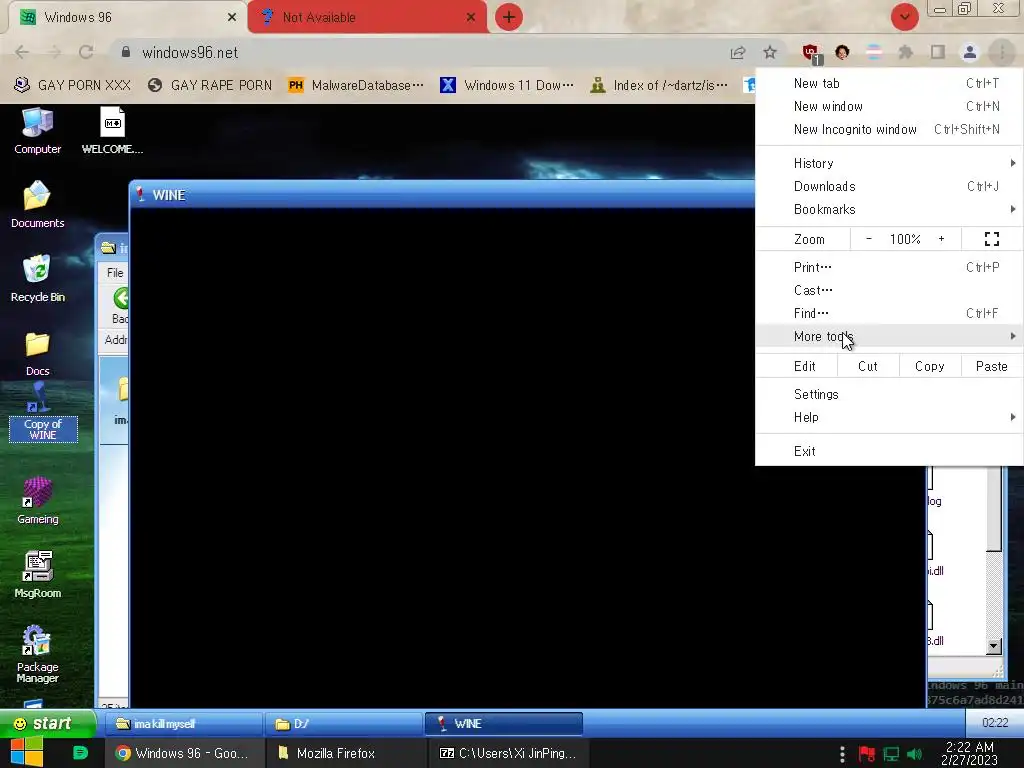Click Copy in the Edit row
This screenshot has height=768, width=1024.
click(930, 366)
